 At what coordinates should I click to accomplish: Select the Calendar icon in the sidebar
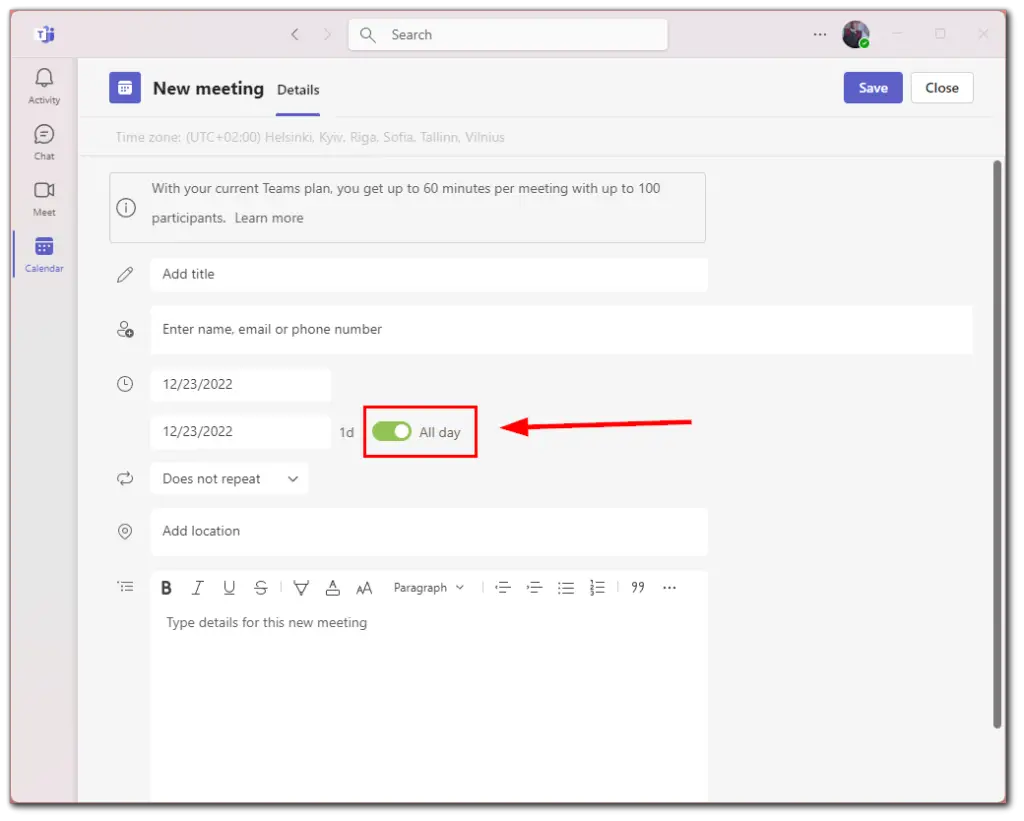coord(43,253)
